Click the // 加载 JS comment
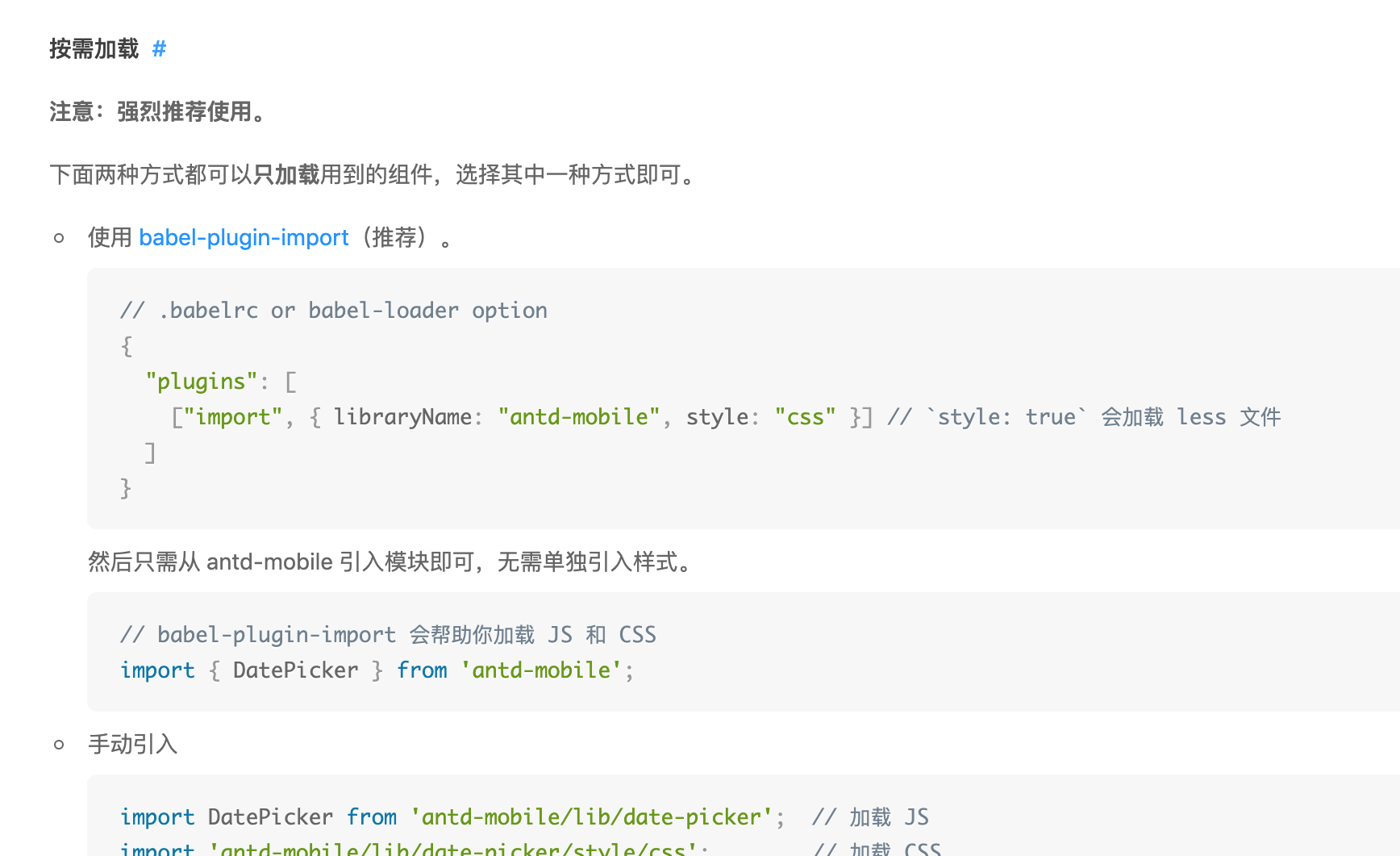The height and width of the screenshot is (856, 1400). [870, 817]
